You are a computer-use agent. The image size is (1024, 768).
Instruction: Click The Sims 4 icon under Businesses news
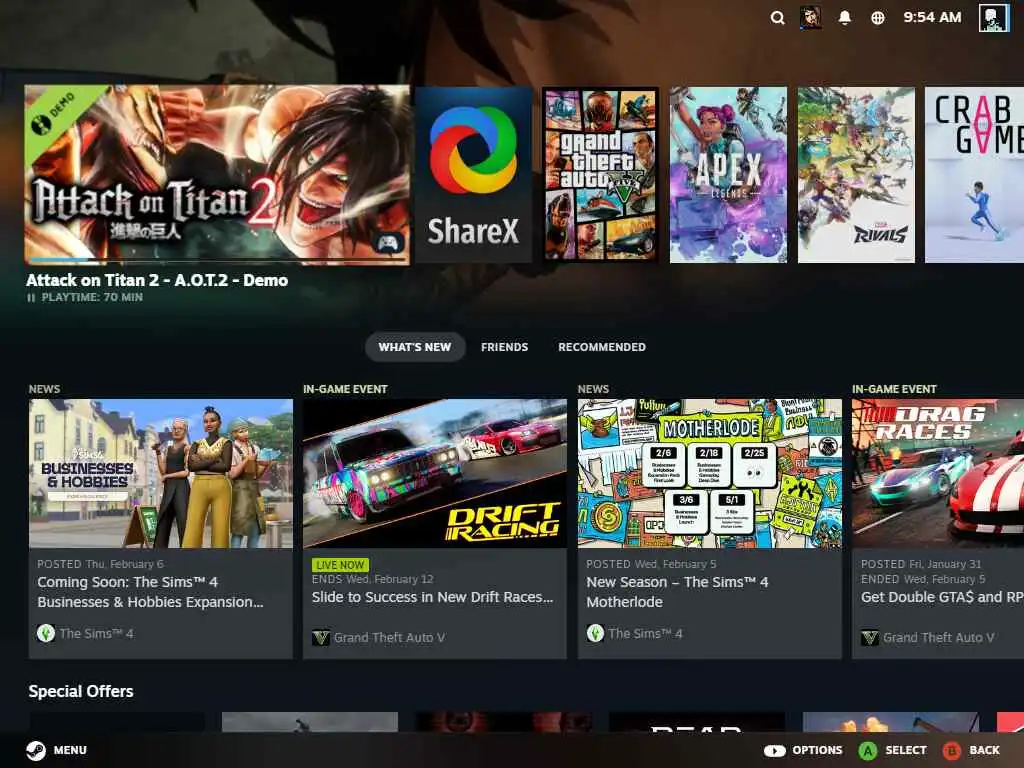(x=46, y=633)
